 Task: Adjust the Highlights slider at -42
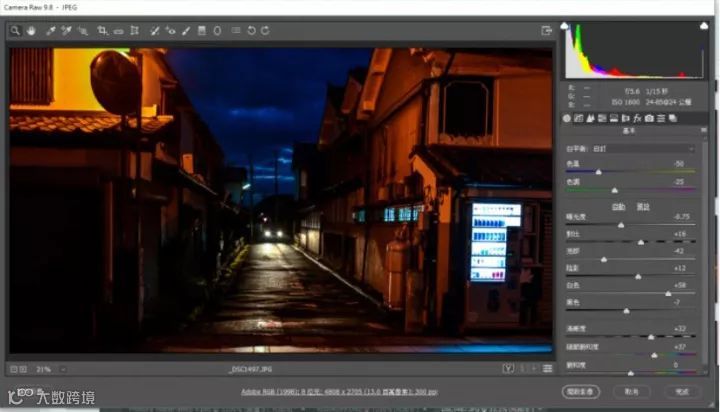[604, 260]
